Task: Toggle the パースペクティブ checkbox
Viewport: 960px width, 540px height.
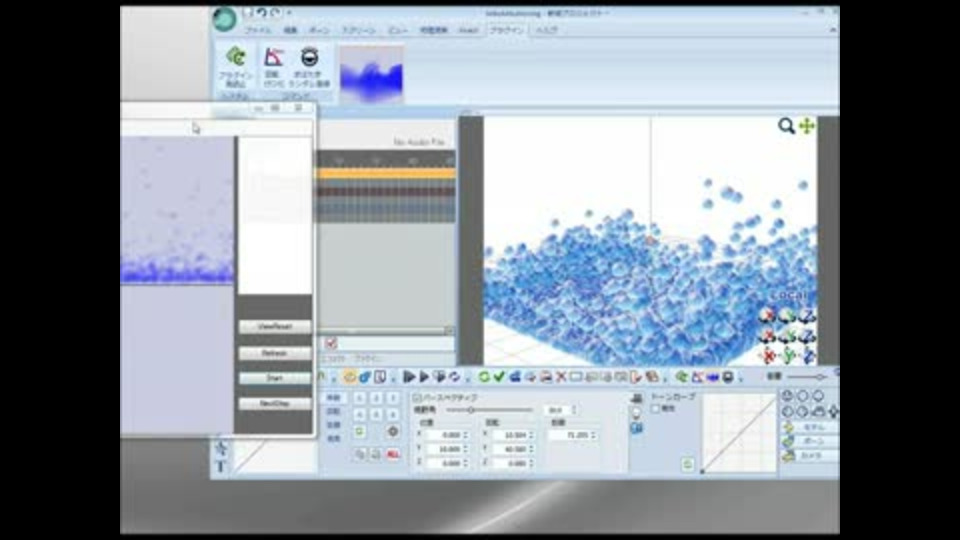Action: tap(417, 398)
